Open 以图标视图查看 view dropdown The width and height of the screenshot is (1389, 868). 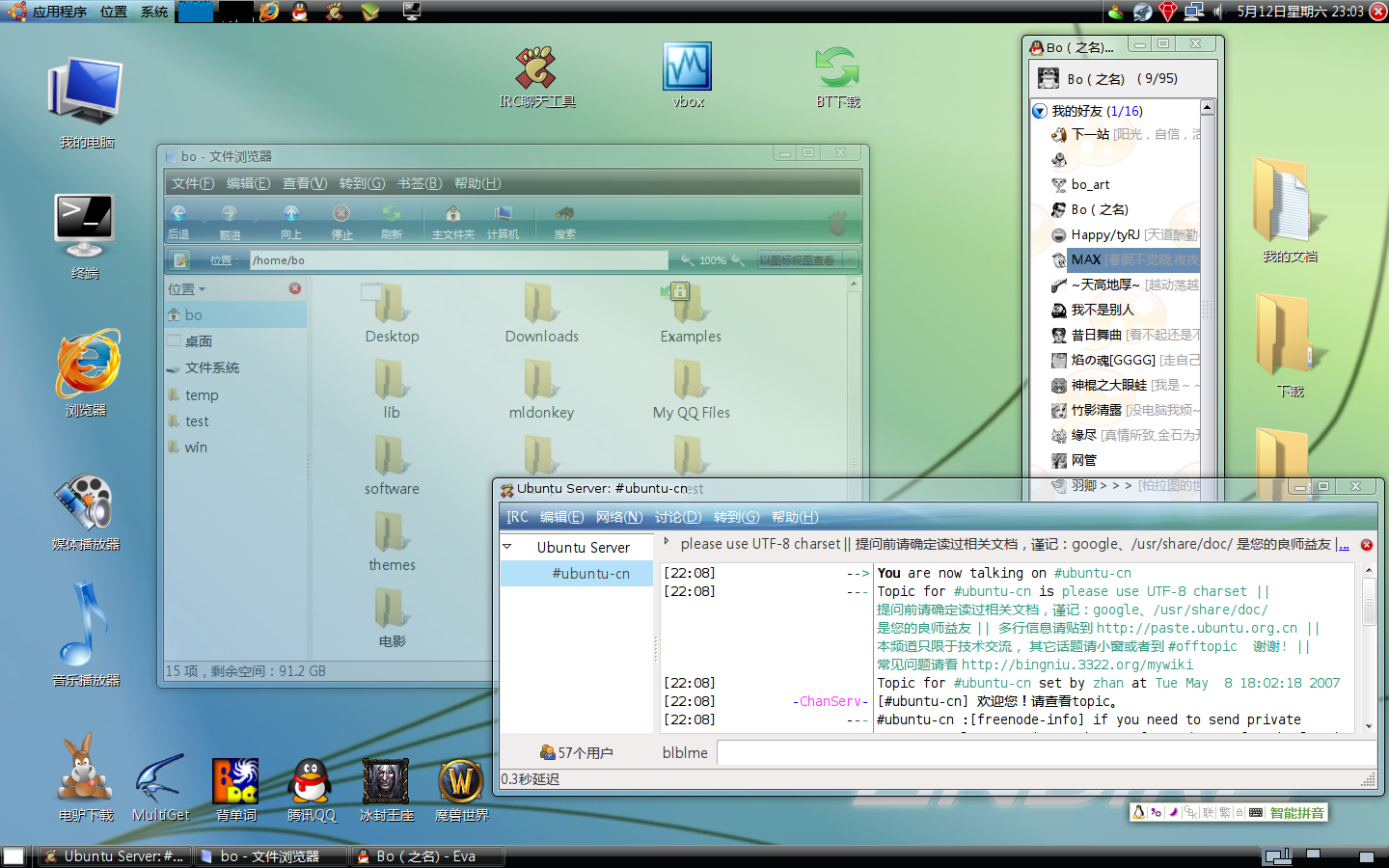[x=808, y=260]
